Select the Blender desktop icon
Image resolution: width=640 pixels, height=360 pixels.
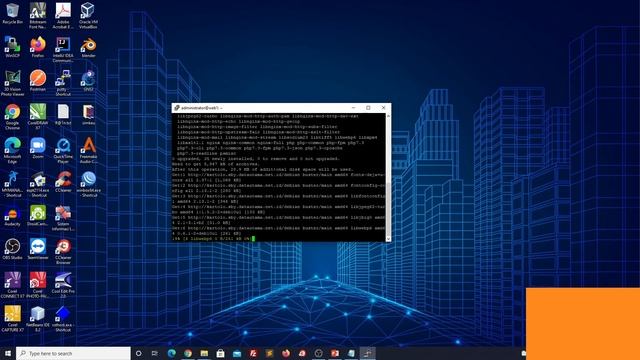click(88, 47)
